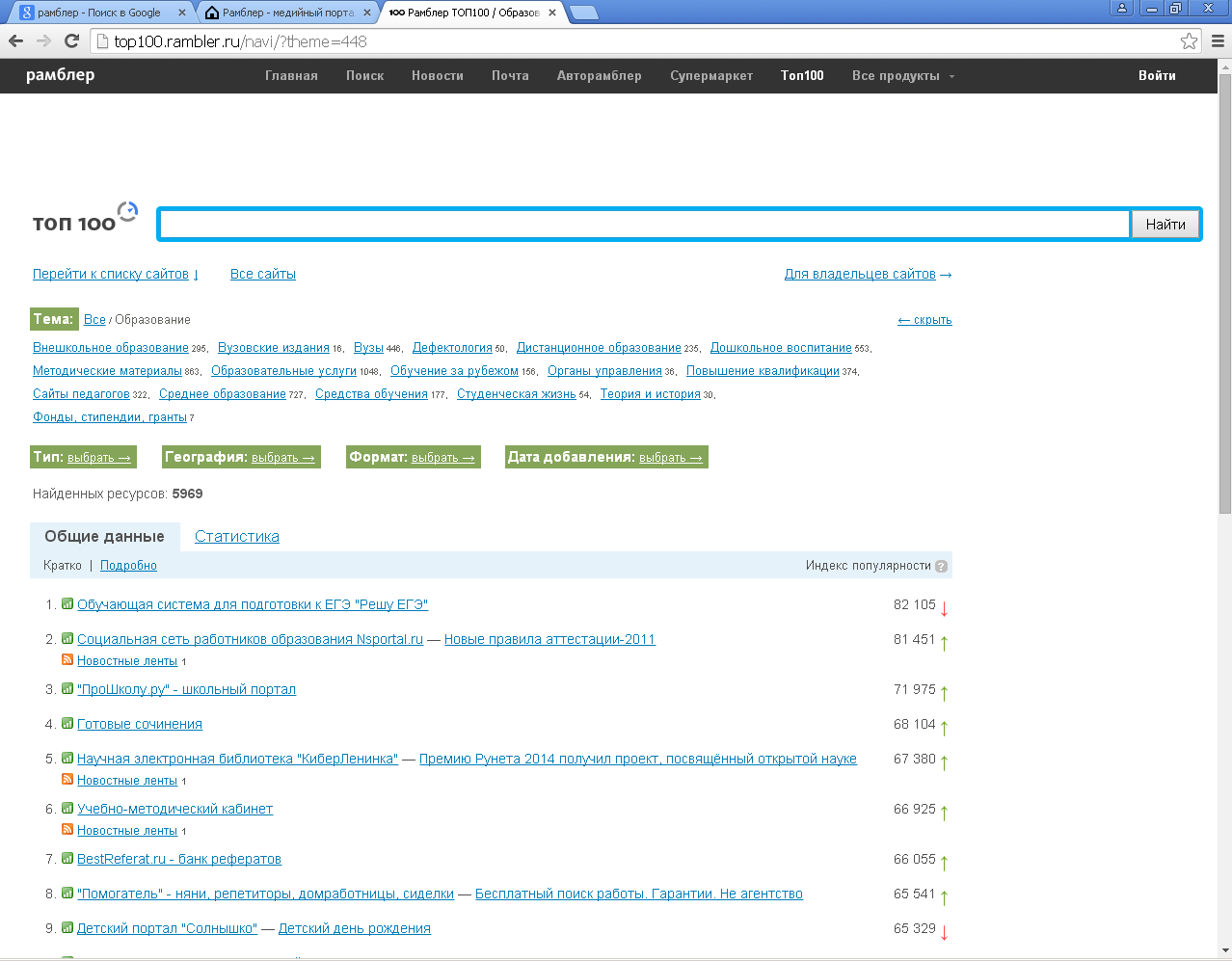The image size is (1232, 961).
Task: Open 'Авторамблер' in top navigation
Action: [x=599, y=75]
